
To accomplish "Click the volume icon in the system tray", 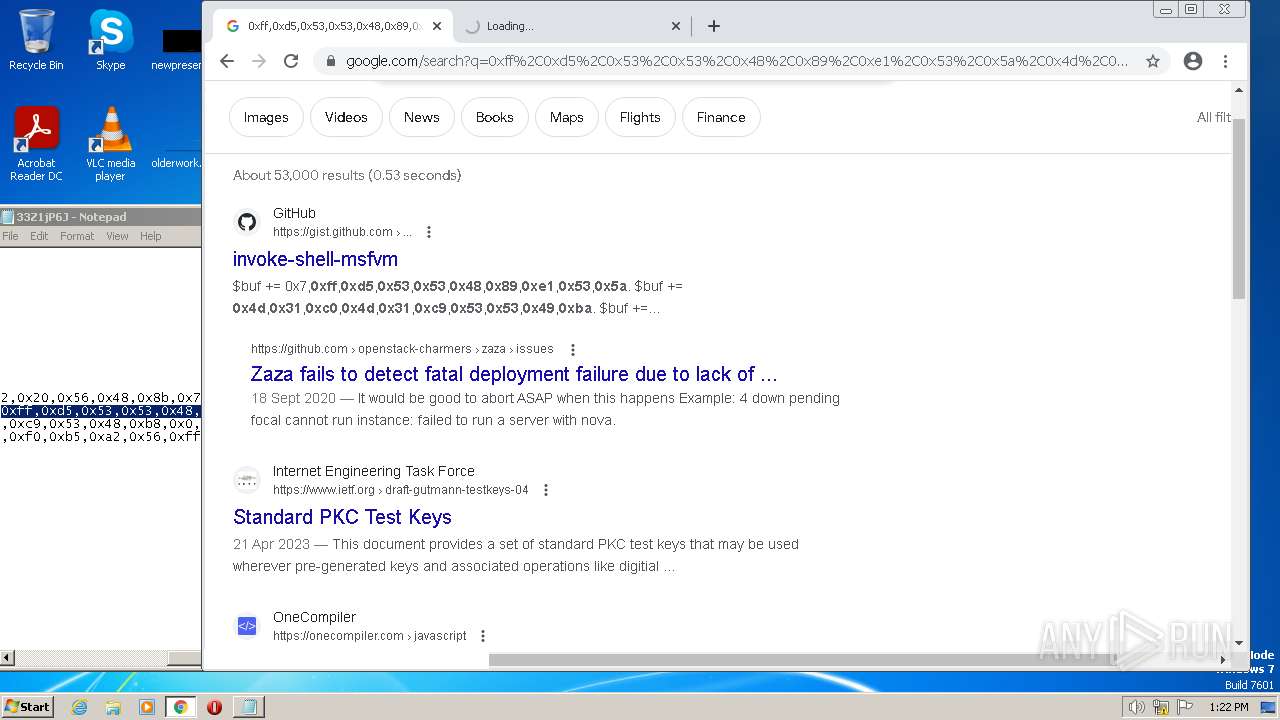I will pyautogui.click(x=1136, y=707).
